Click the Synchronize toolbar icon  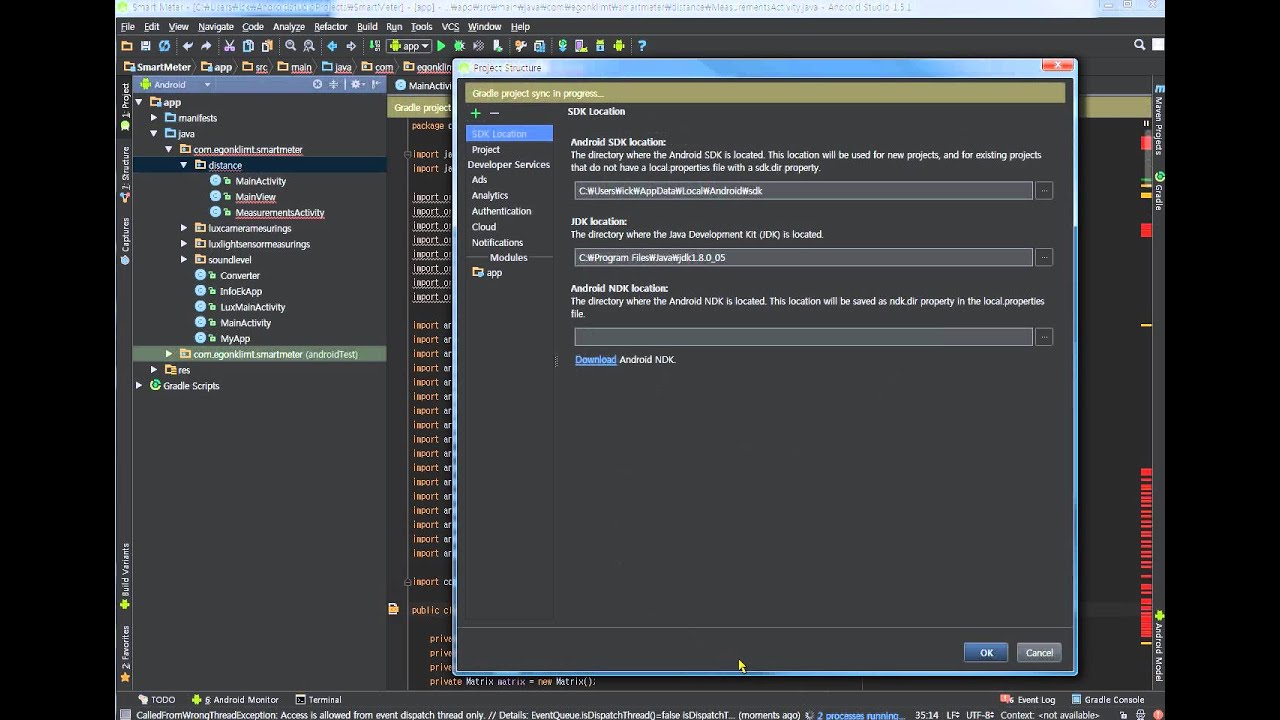164,46
